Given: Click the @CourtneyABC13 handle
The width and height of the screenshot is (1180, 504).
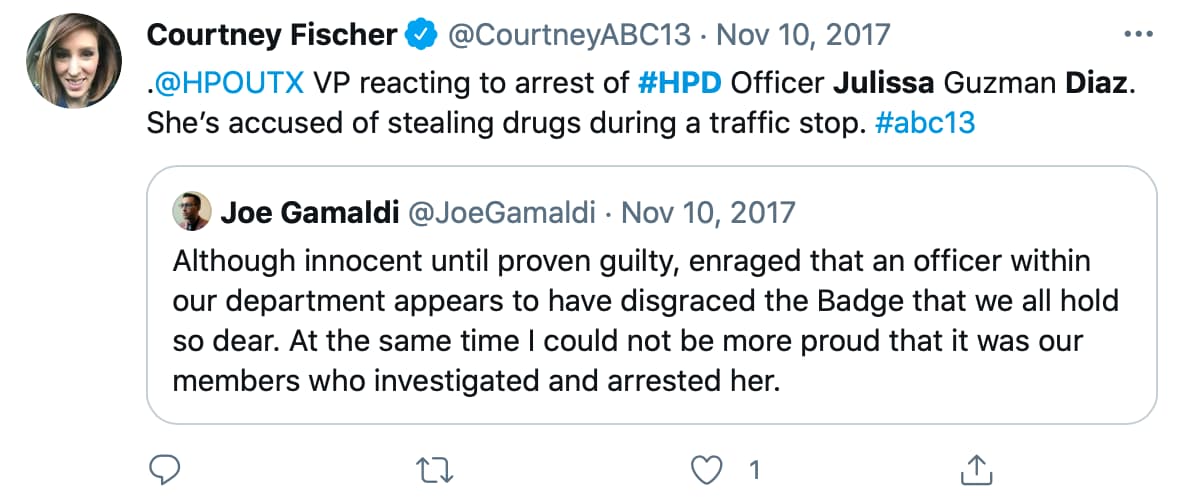Looking at the screenshot, I should (568, 35).
